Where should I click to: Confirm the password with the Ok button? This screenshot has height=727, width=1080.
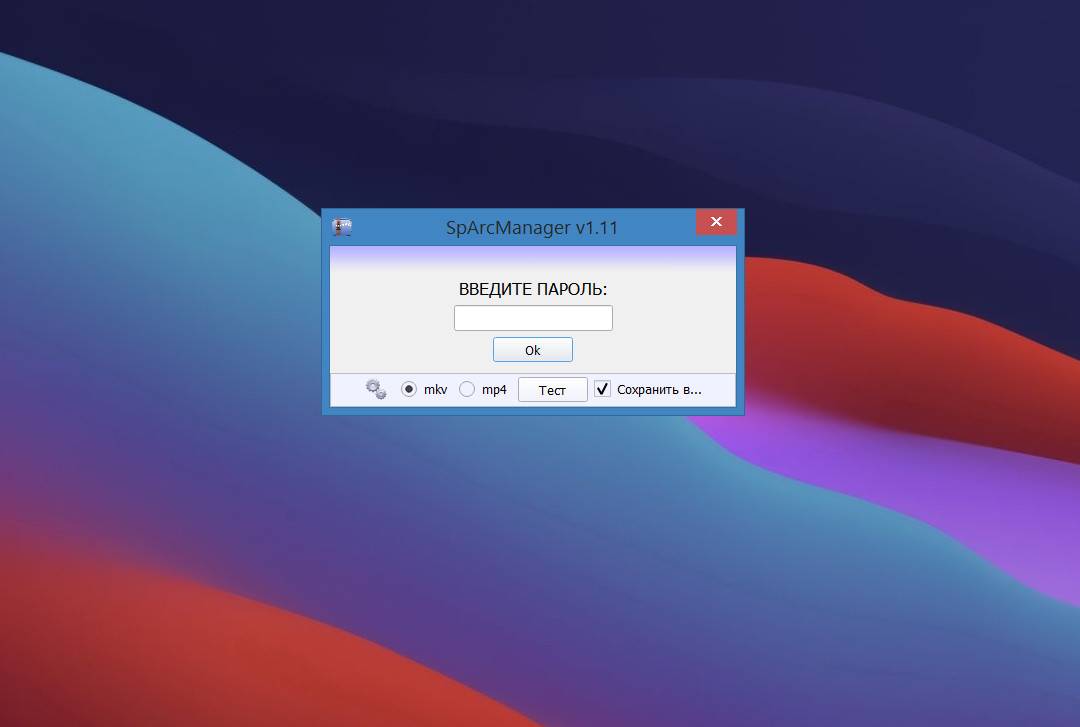tap(532, 350)
